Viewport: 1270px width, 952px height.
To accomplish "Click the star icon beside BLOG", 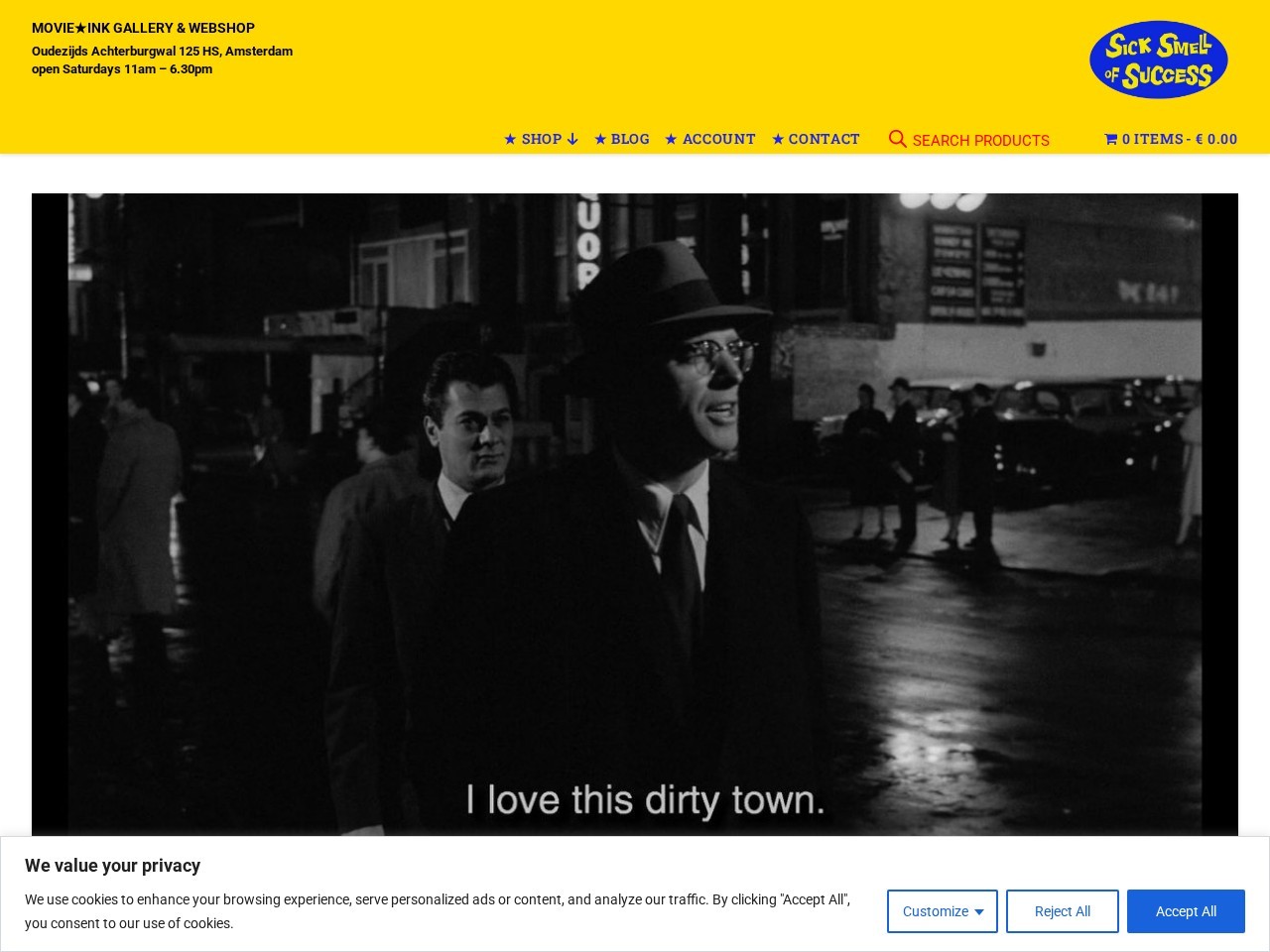I will pos(601,139).
